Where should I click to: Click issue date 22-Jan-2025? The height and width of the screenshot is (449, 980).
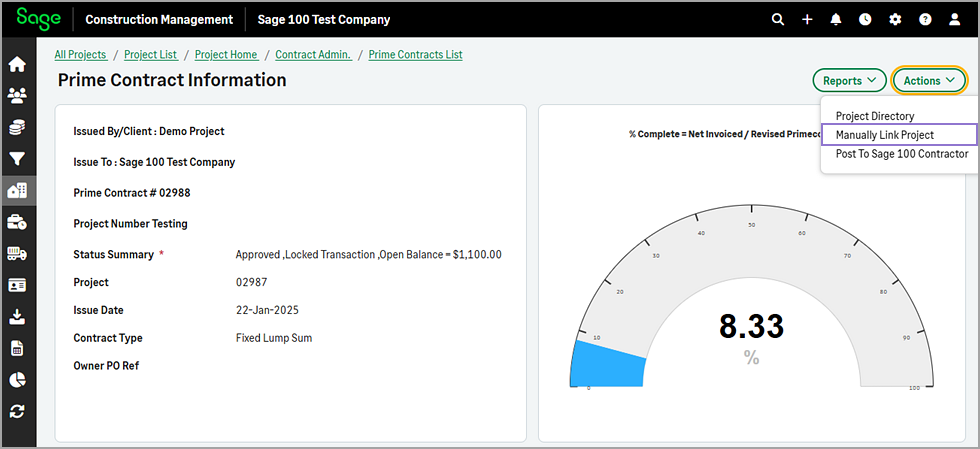(x=267, y=310)
